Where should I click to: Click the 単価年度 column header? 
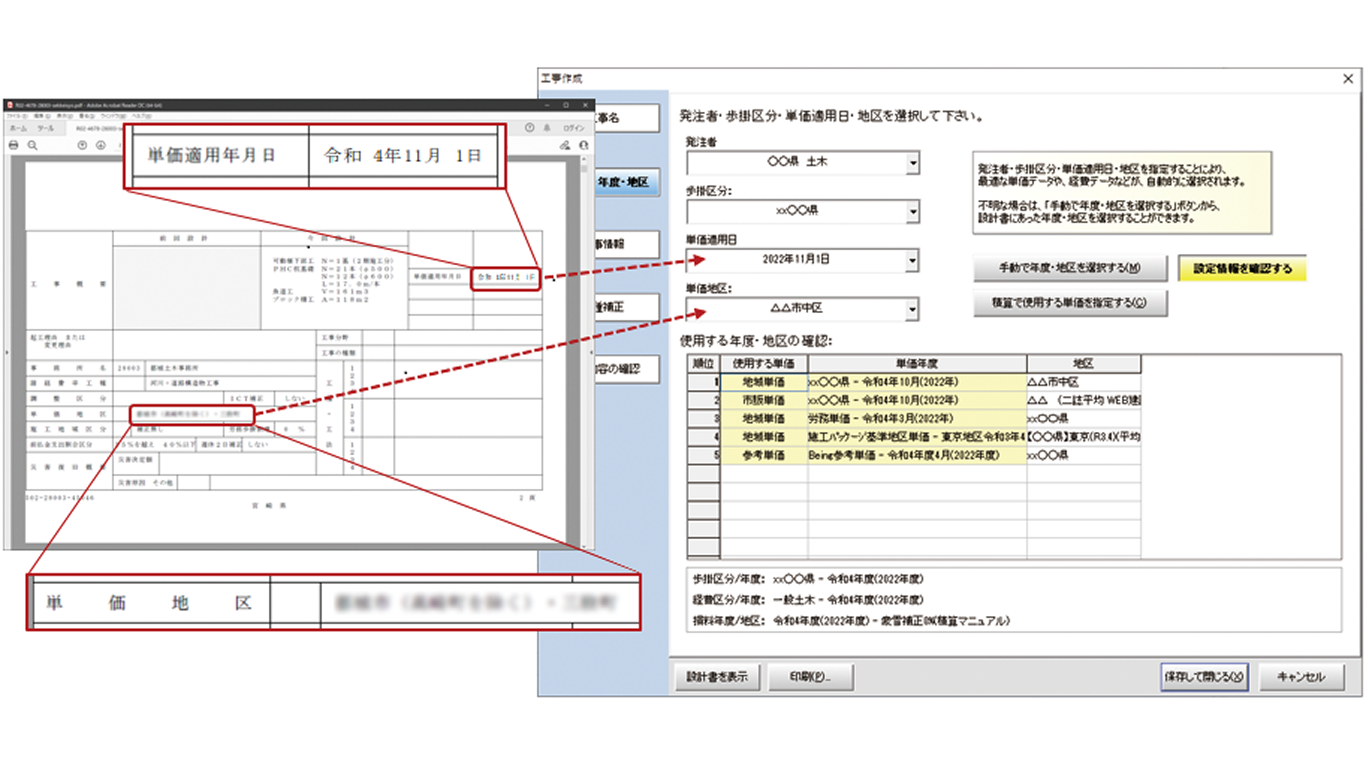pyautogui.click(x=917, y=364)
